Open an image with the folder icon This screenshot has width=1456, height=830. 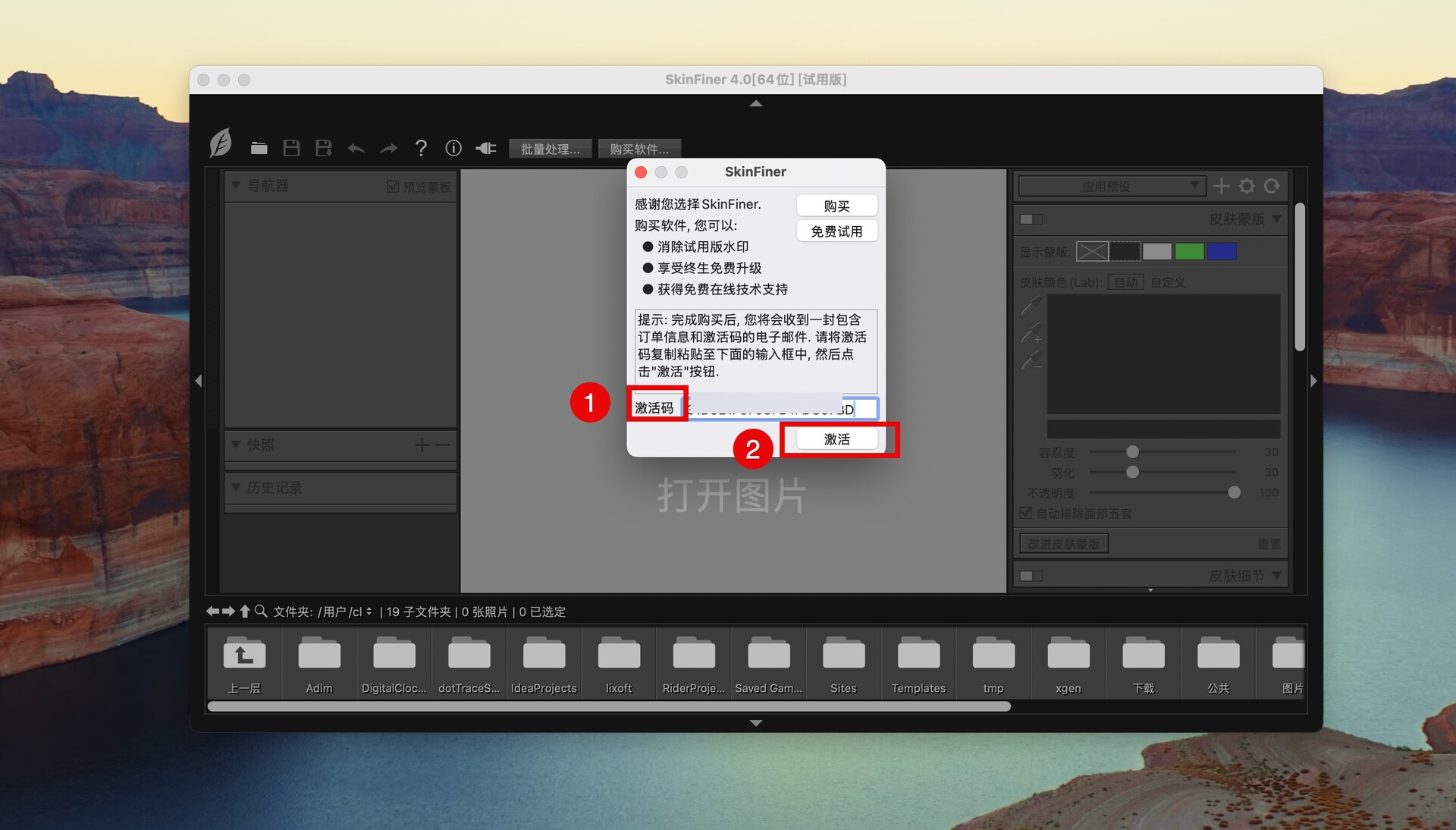coord(259,148)
